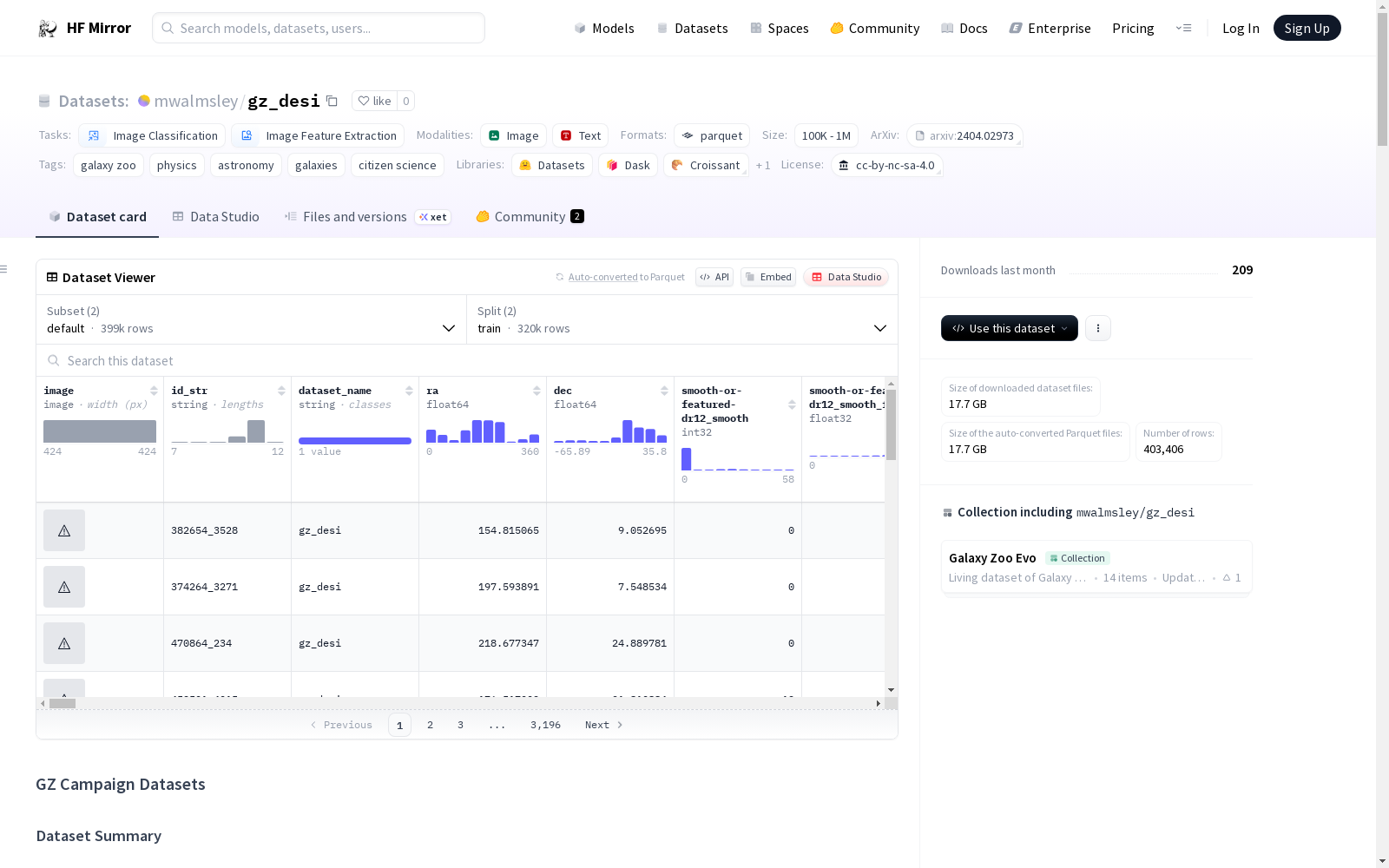
Task: Click the like heart button
Action: pyautogui.click(x=374, y=101)
